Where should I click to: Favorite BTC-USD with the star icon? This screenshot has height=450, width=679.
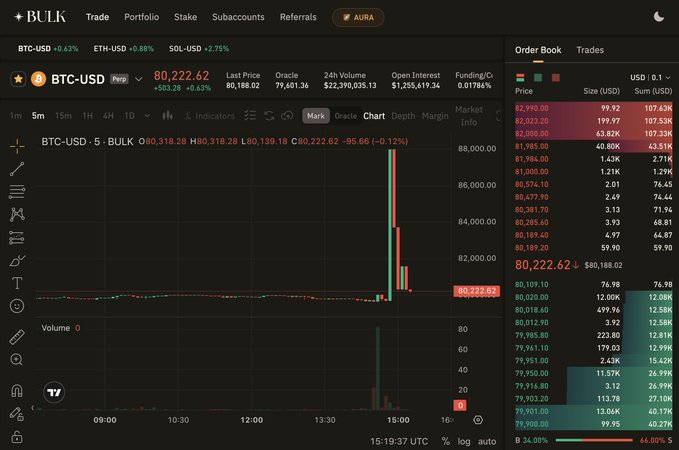point(18,79)
